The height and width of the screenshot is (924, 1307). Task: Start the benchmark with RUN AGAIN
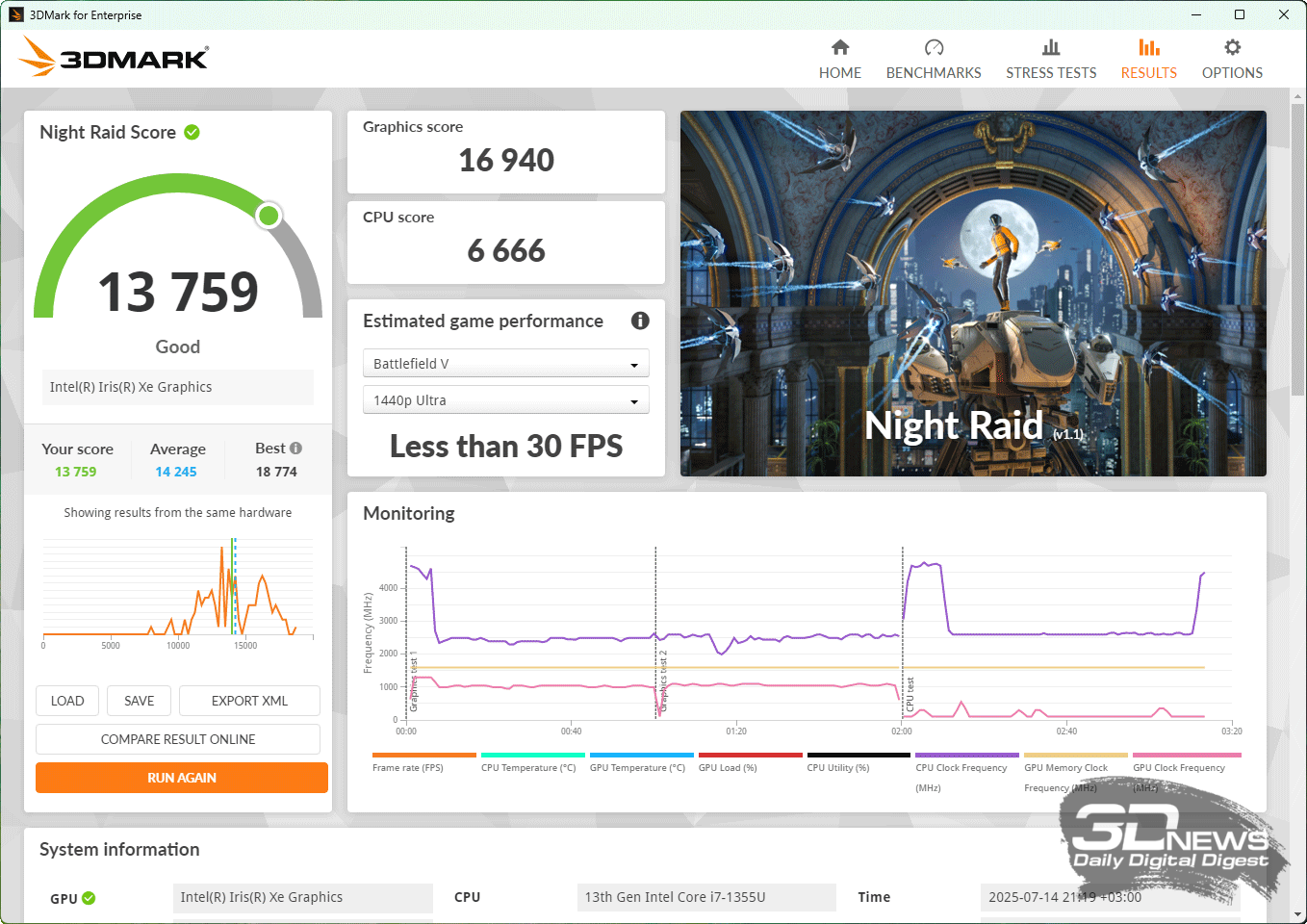pos(182,778)
